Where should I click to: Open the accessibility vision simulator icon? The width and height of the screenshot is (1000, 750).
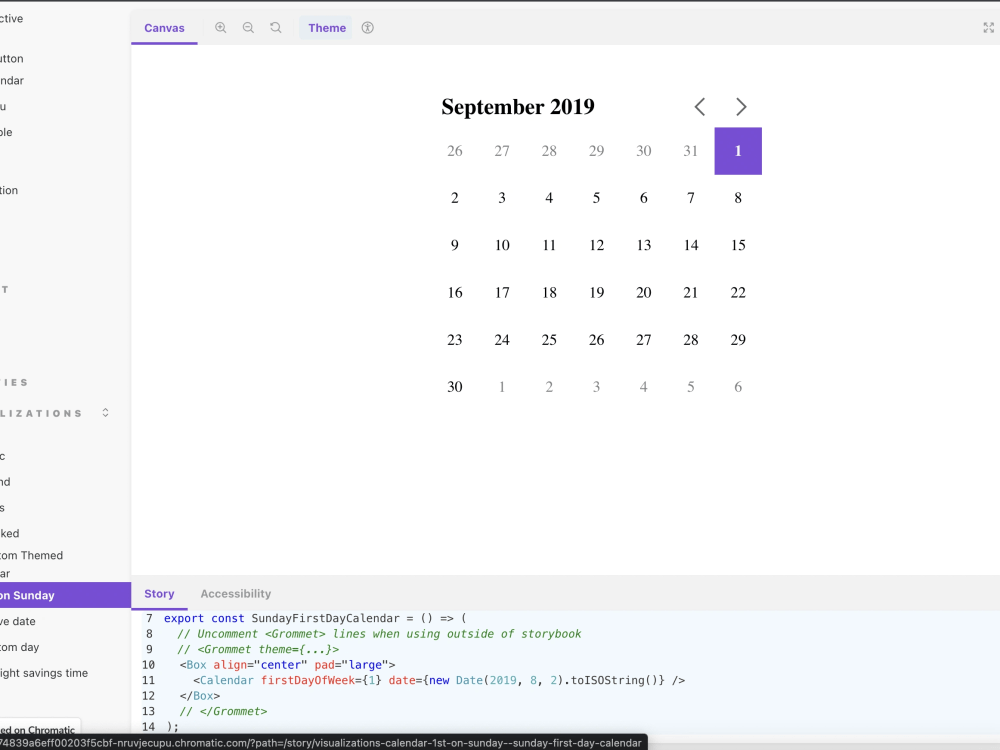point(367,27)
